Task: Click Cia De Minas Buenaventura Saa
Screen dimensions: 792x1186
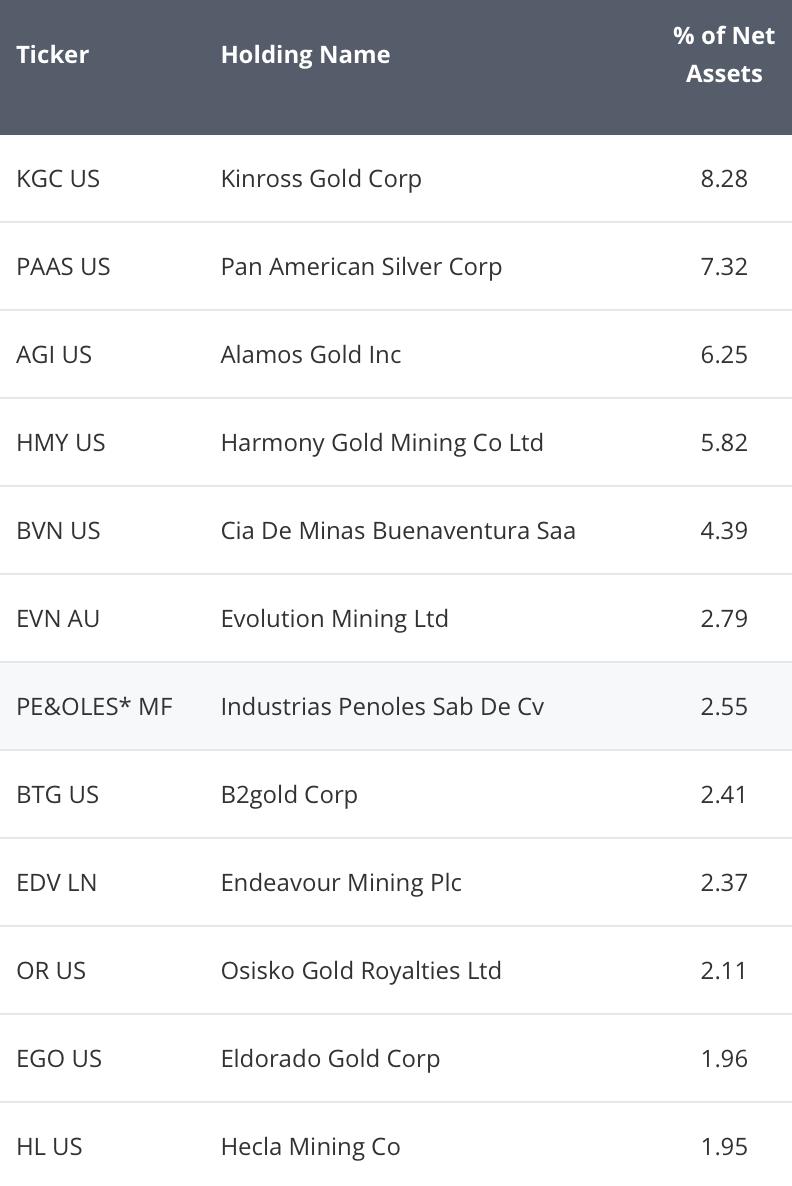Action: (398, 530)
